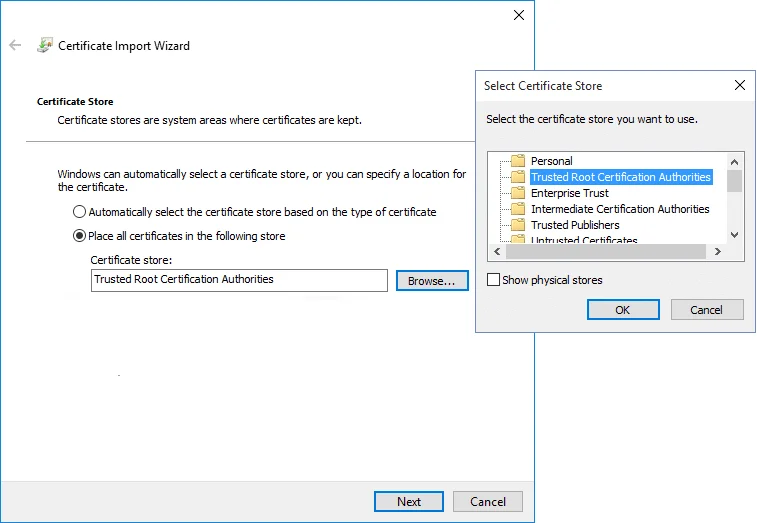The height and width of the screenshot is (523, 757).
Task: Confirm store selection with OK
Action: (x=623, y=310)
